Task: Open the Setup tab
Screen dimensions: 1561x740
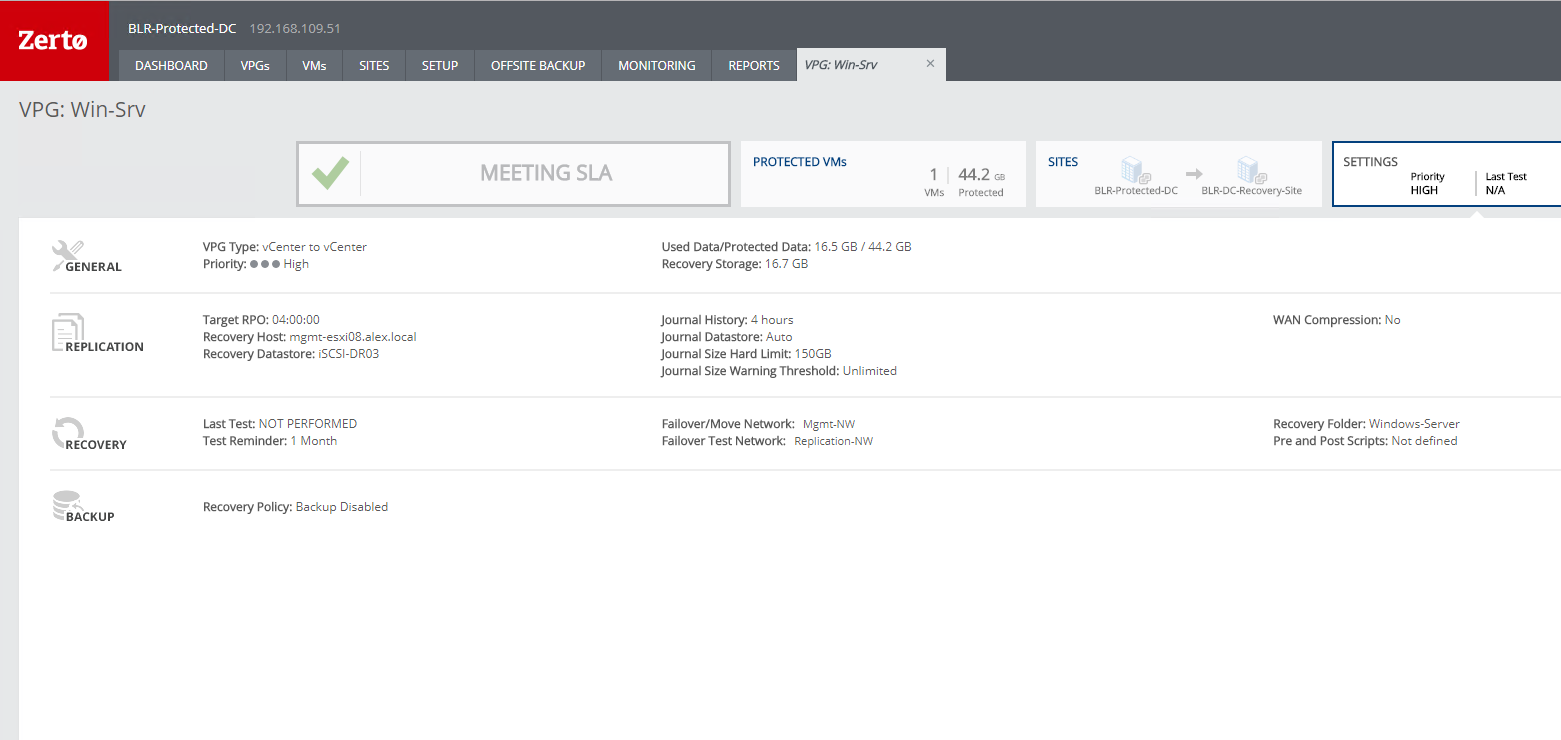Action: point(440,65)
